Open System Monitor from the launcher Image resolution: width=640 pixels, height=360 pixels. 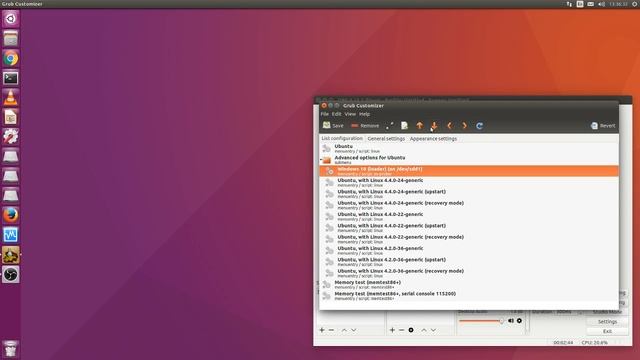[11, 235]
